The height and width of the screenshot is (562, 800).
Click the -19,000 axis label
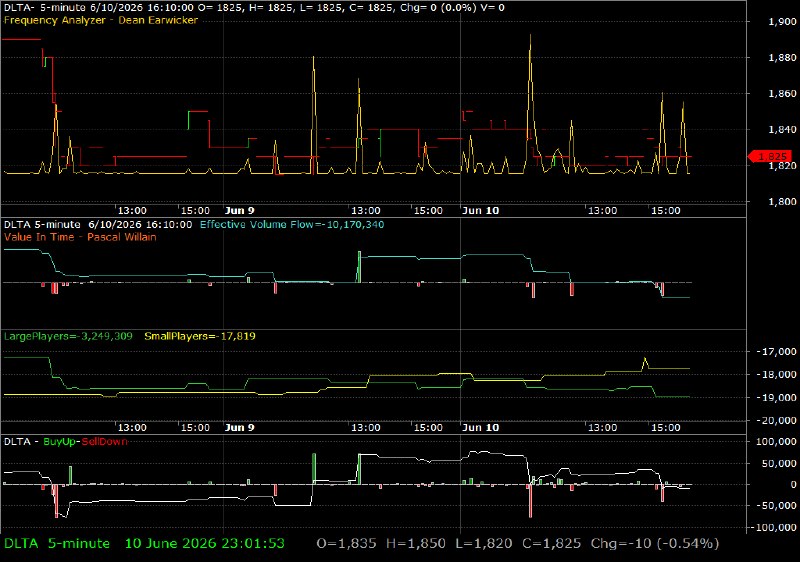tap(776, 397)
